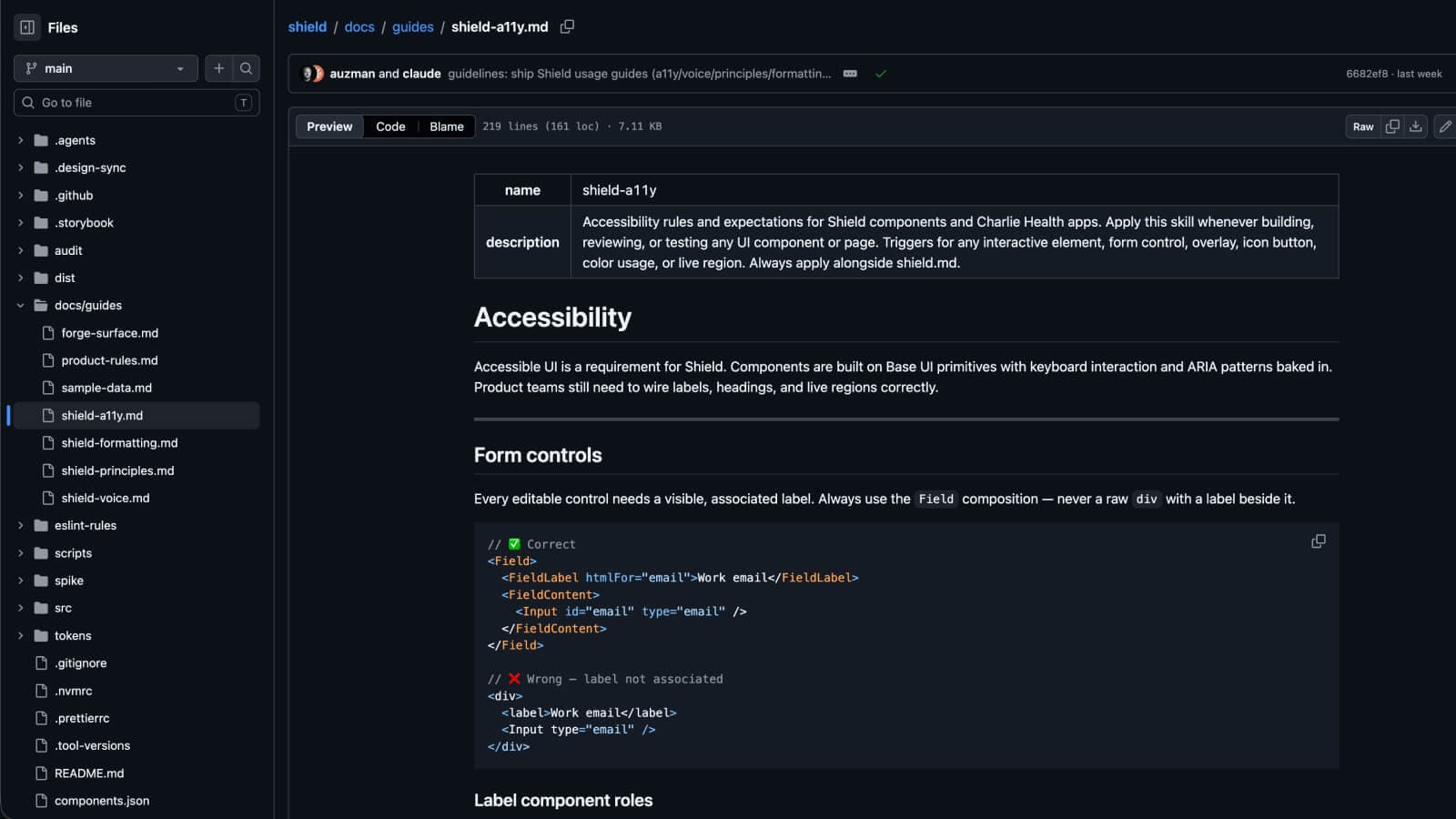The width and height of the screenshot is (1456, 819).
Task: Add a new file with plus icon
Action: [x=218, y=68]
